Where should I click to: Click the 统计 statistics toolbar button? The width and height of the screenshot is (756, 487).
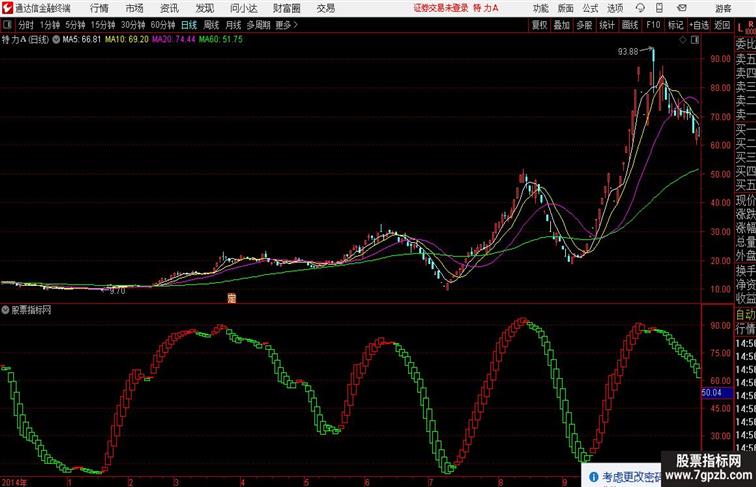[x=607, y=25]
